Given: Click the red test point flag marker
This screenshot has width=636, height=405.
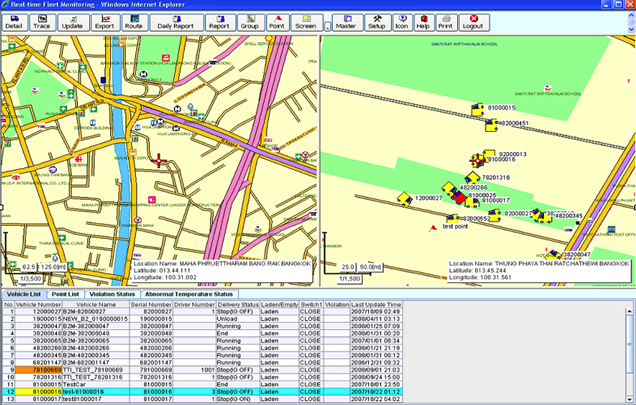Looking at the screenshot, I should point(433,228).
